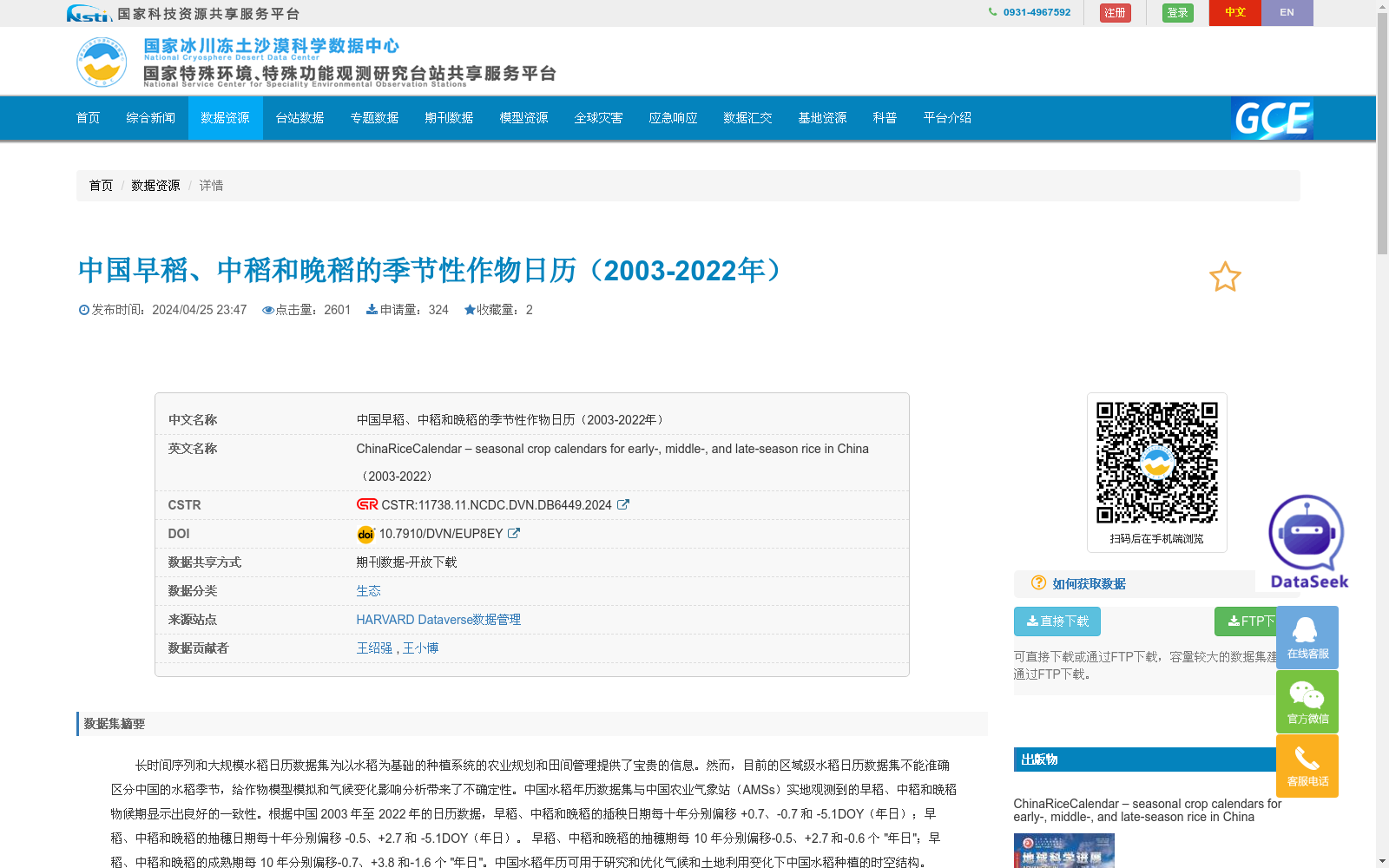The height and width of the screenshot is (868, 1389).
Task: Open the 综合新闻 menu item
Action: [150, 118]
